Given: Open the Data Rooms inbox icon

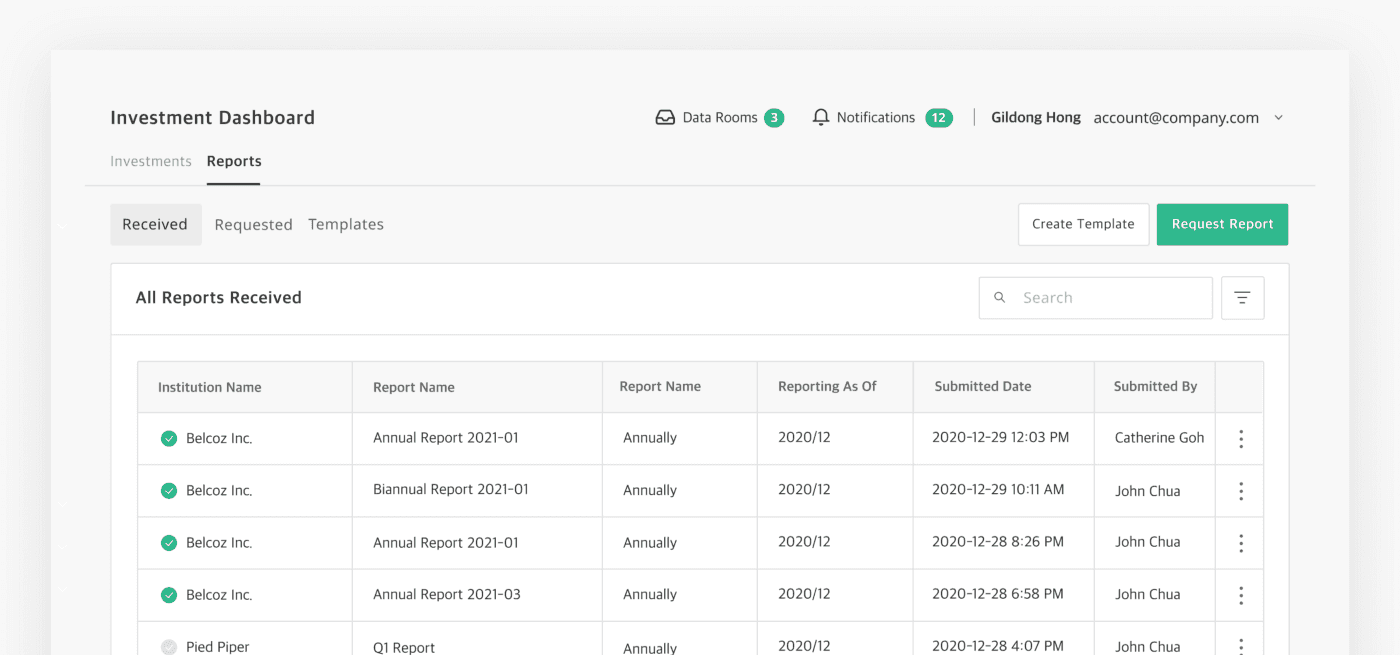Looking at the screenshot, I should (x=665, y=117).
